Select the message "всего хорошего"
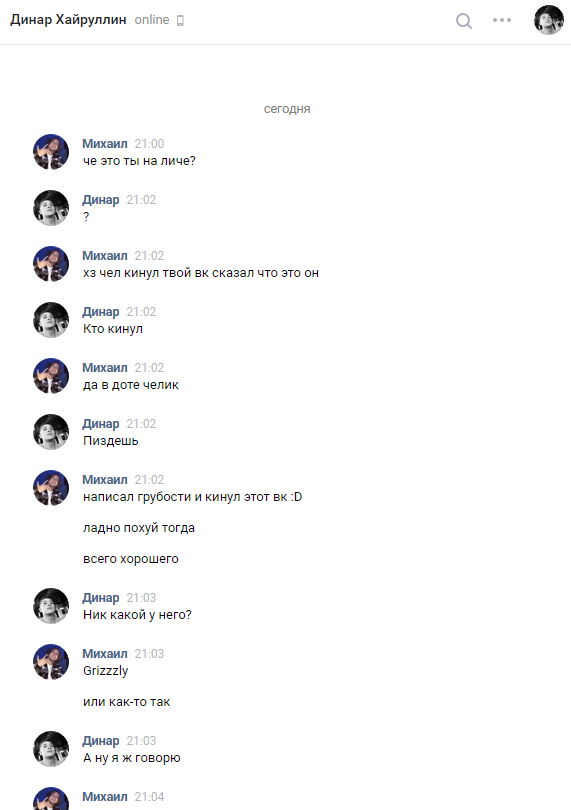Viewport: 571px width, 810px height. 131,559
